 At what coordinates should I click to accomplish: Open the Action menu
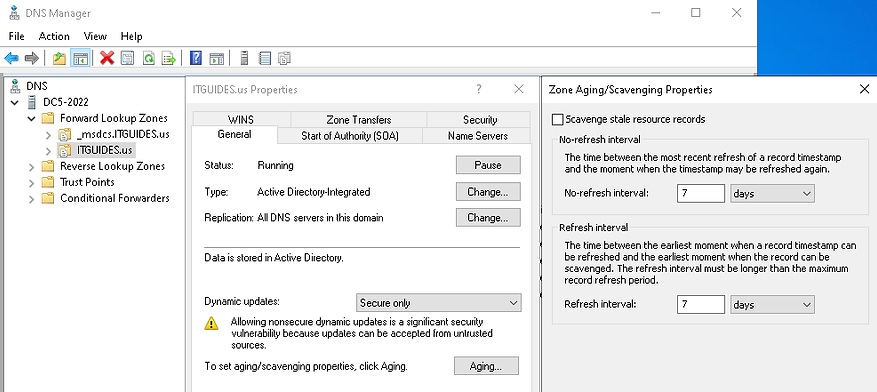[x=54, y=36]
